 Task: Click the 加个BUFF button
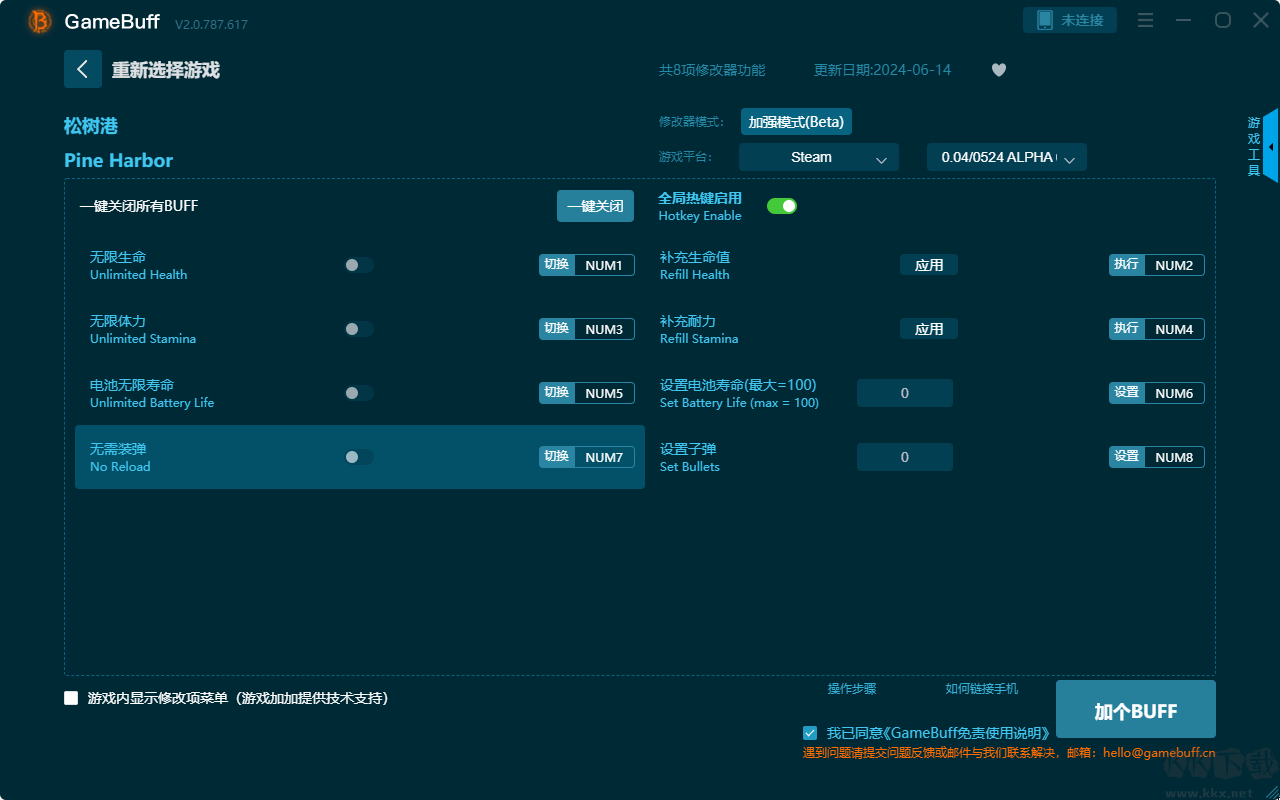pyautogui.click(x=1136, y=711)
